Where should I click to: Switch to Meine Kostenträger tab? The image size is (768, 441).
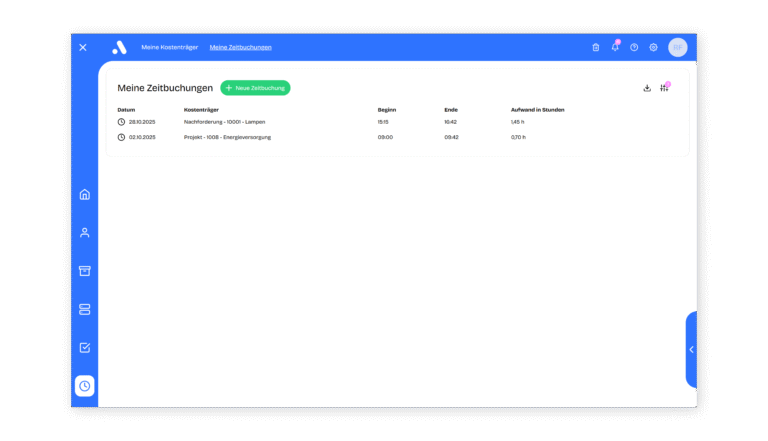tap(170, 47)
